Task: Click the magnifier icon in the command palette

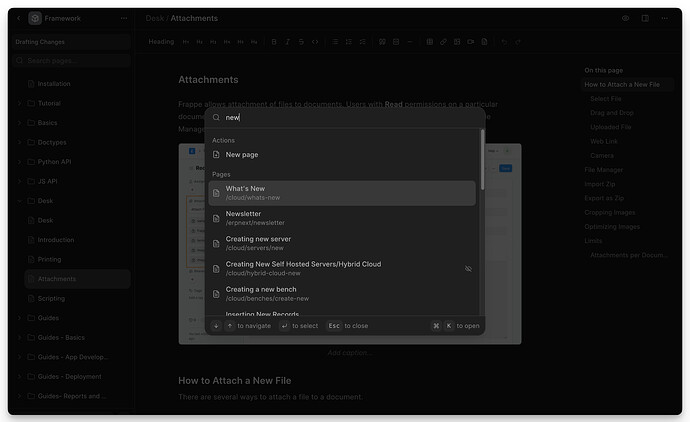Action: click(x=216, y=117)
